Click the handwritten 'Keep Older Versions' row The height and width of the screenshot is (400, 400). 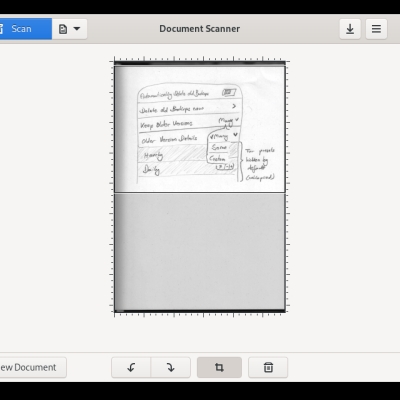[188, 123]
